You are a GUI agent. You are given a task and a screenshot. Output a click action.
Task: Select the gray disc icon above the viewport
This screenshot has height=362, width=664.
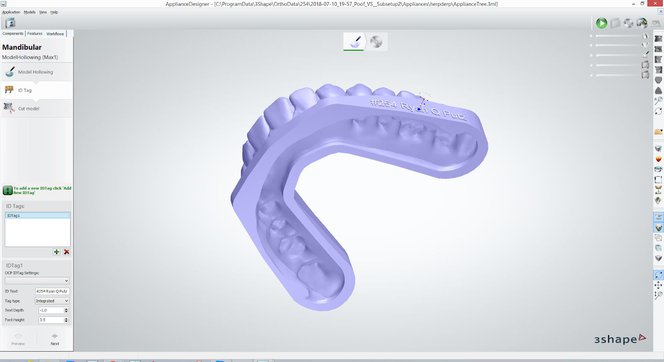coord(376,41)
